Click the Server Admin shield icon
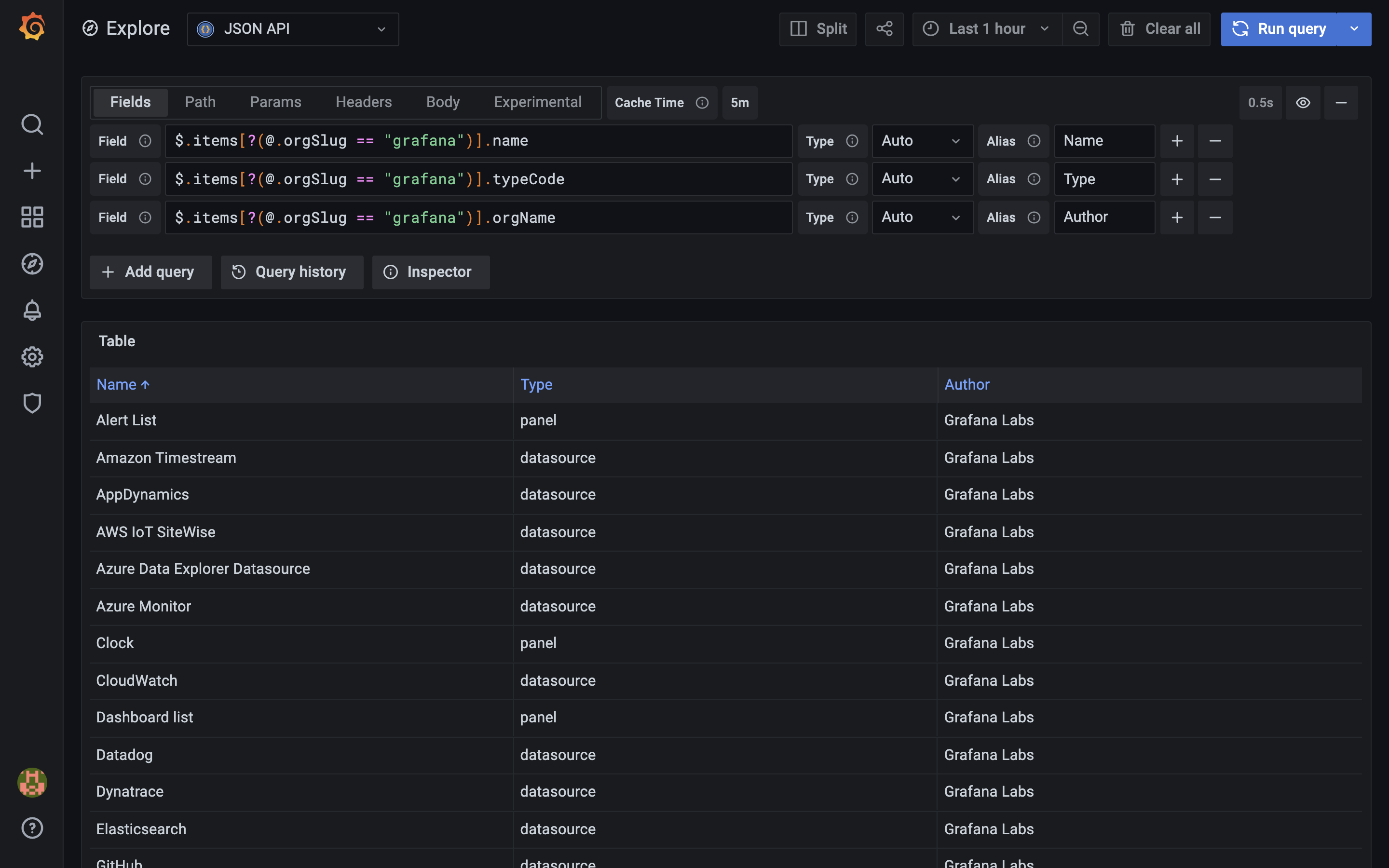The width and height of the screenshot is (1389, 868). (x=32, y=403)
